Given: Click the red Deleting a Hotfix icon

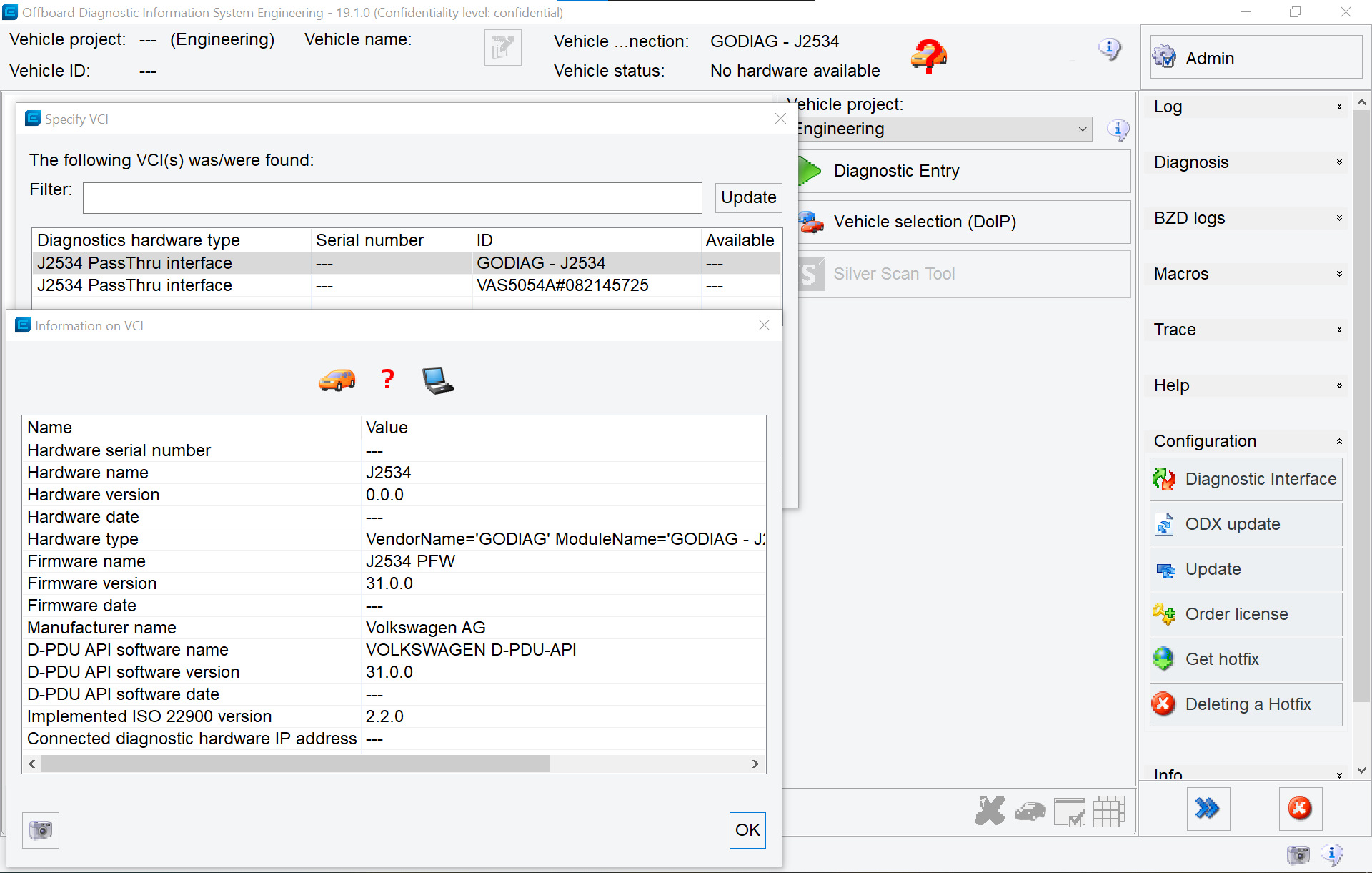Looking at the screenshot, I should click(x=1164, y=704).
